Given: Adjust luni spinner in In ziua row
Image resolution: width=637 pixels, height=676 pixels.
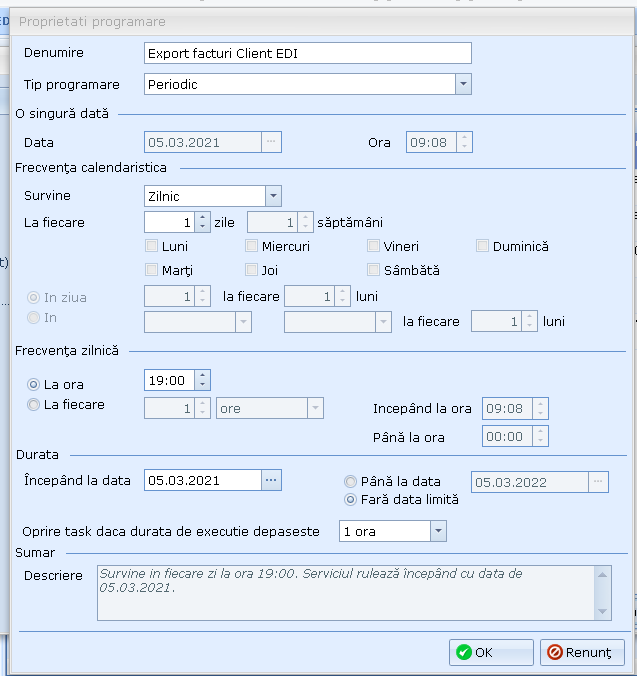Looking at the screenshot, I should click(x=343, y=296).
